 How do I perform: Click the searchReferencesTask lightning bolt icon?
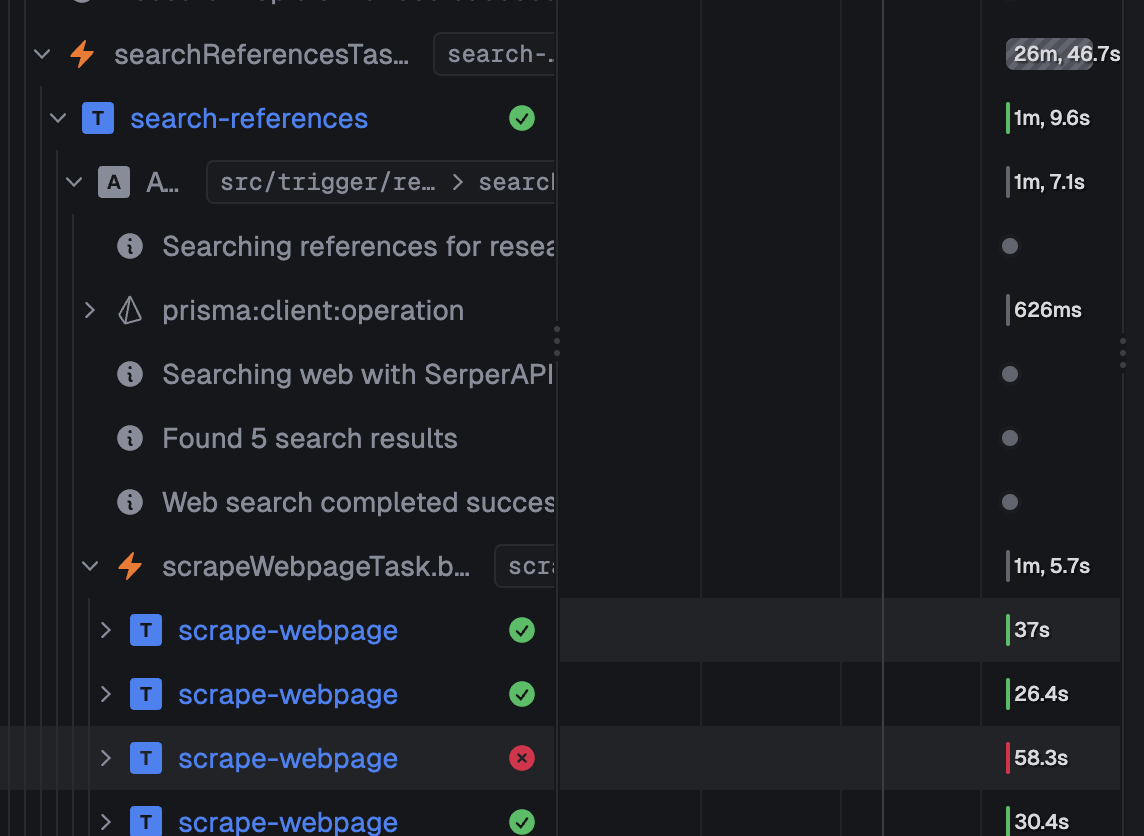tap(82, 54)
